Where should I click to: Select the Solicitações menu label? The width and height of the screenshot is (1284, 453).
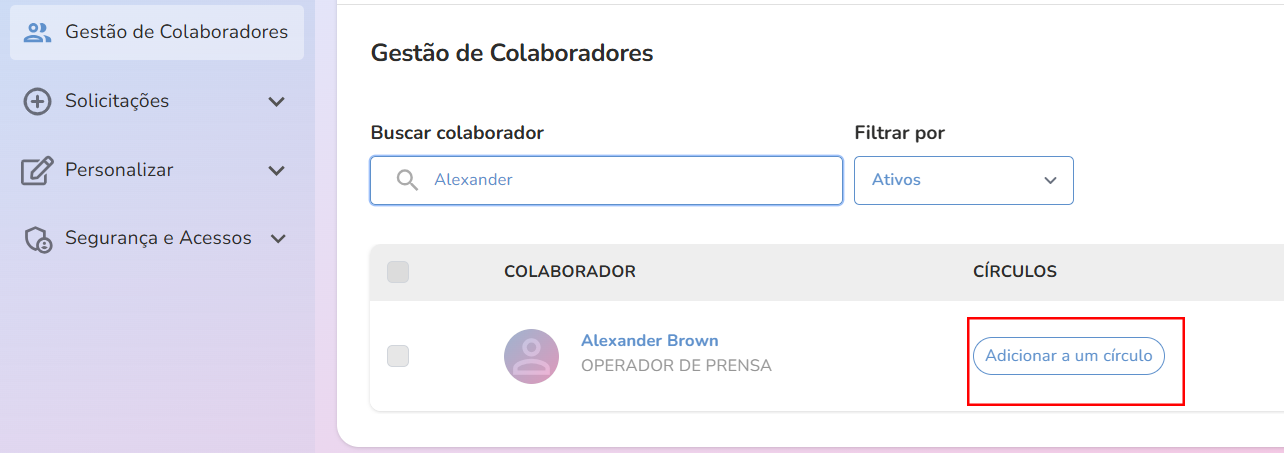click(117, 101)
